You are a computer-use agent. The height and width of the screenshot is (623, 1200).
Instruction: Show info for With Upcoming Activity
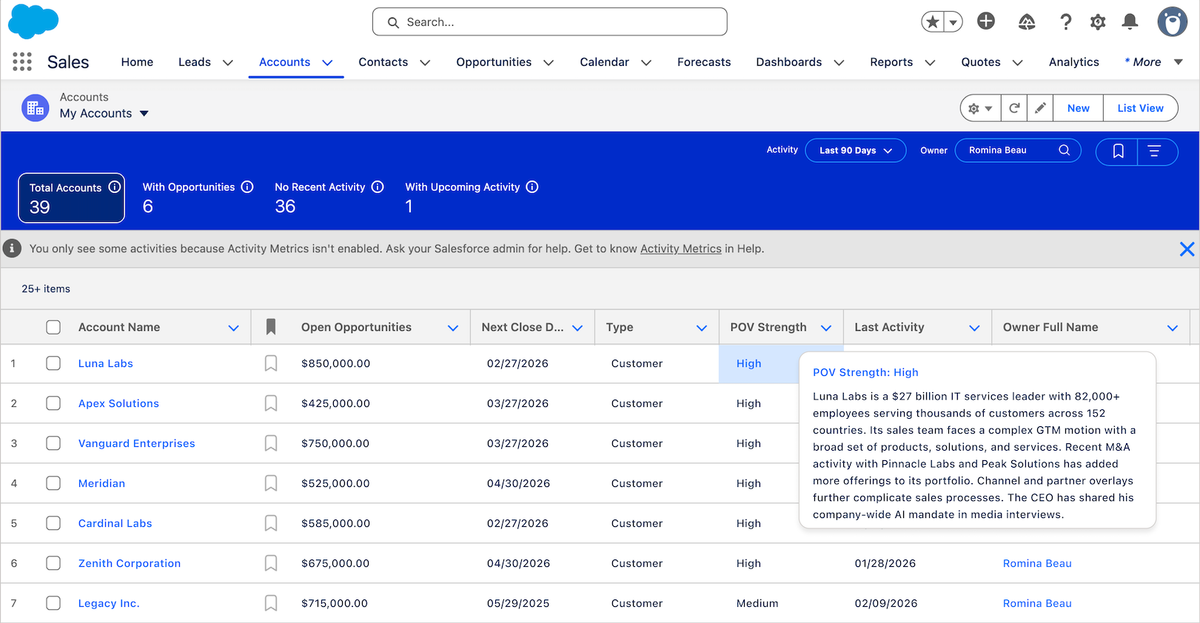(532, 187)
